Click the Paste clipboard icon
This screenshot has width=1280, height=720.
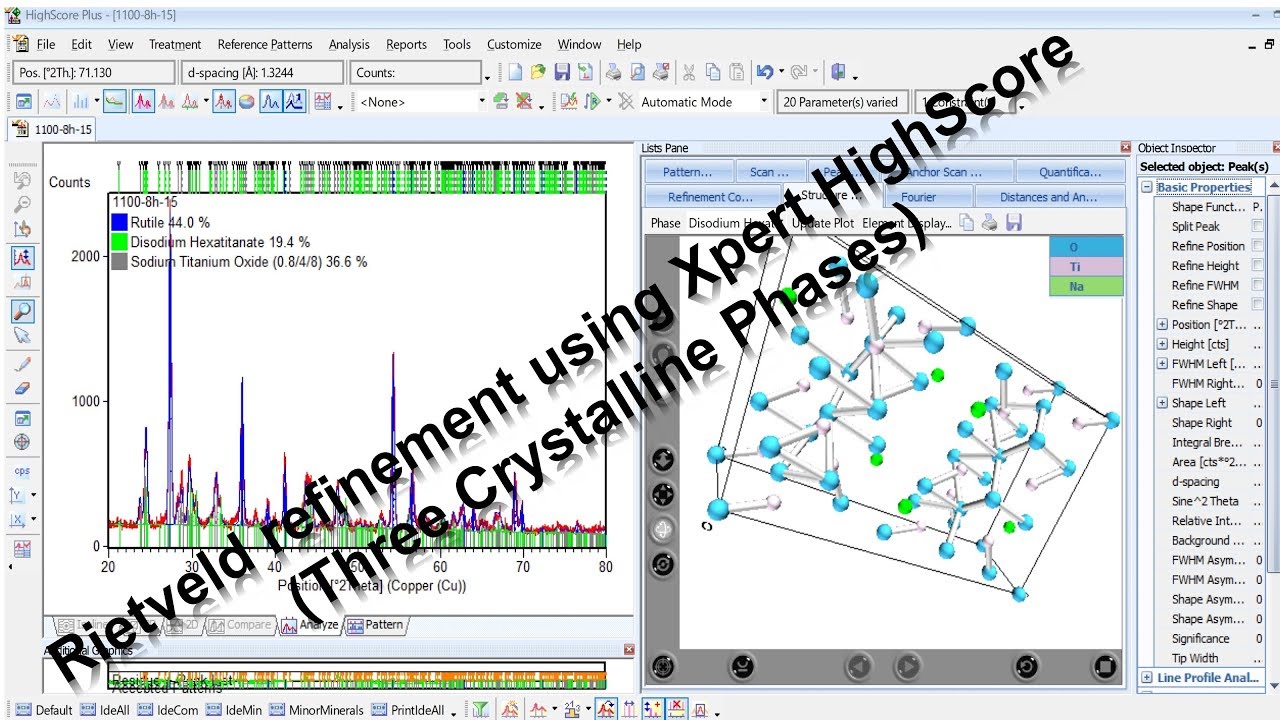tap(736, 72)
